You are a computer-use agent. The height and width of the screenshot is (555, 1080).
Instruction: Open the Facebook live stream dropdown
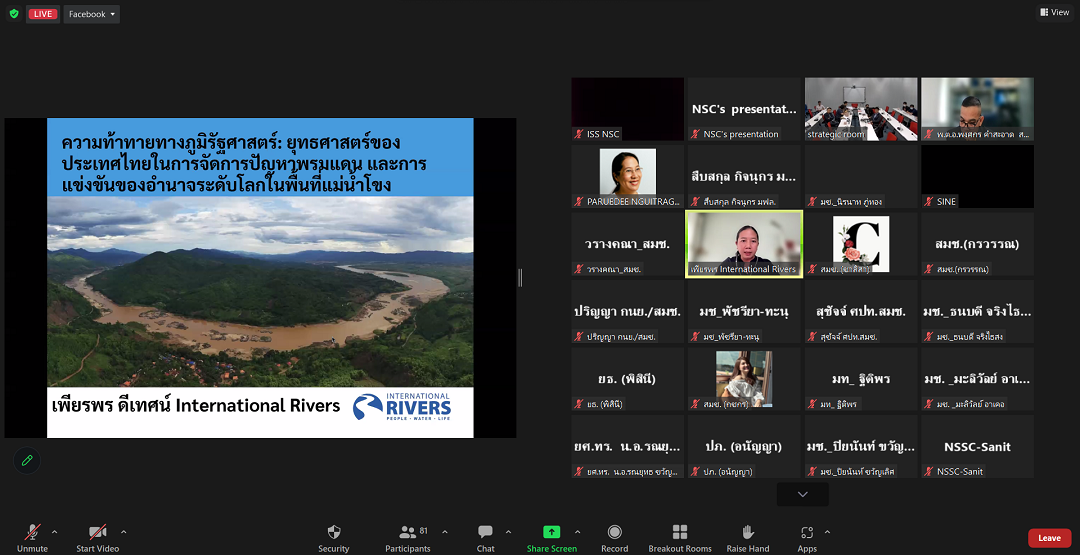click(x=91, y=14)
